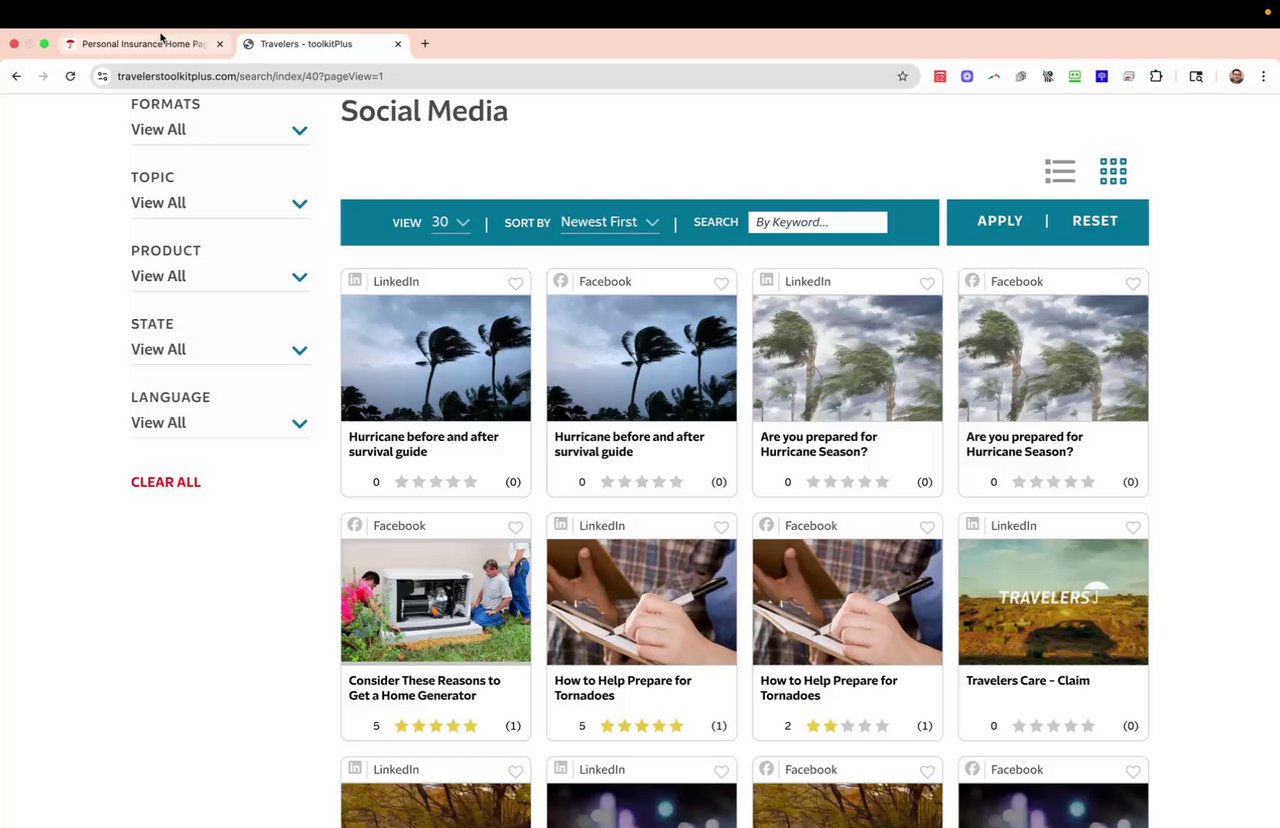Expand the State View All filter
Screen dimensions: 1280x828
pos(220,349)
